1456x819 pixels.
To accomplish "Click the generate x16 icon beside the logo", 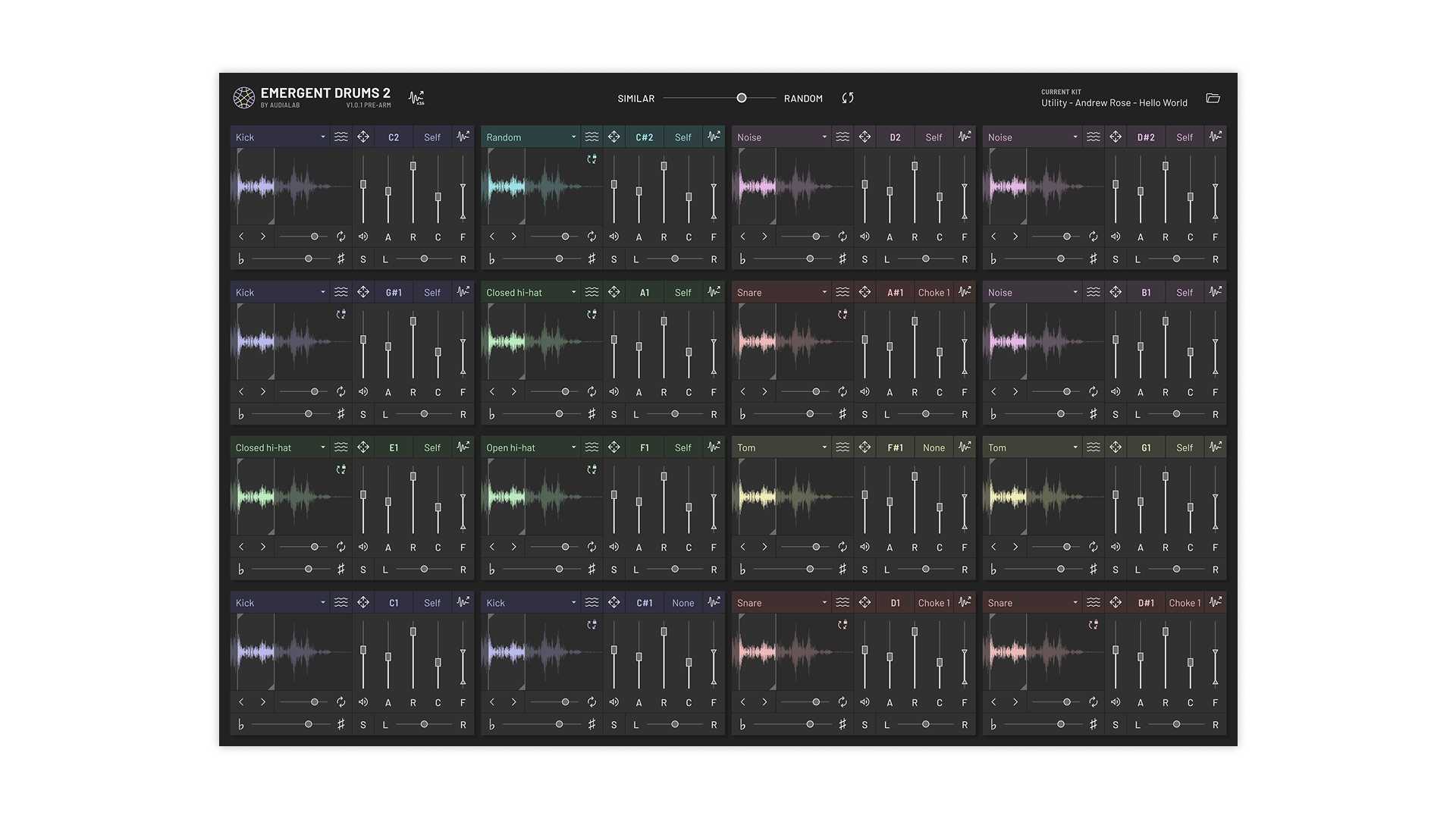I will pos(416,98).
